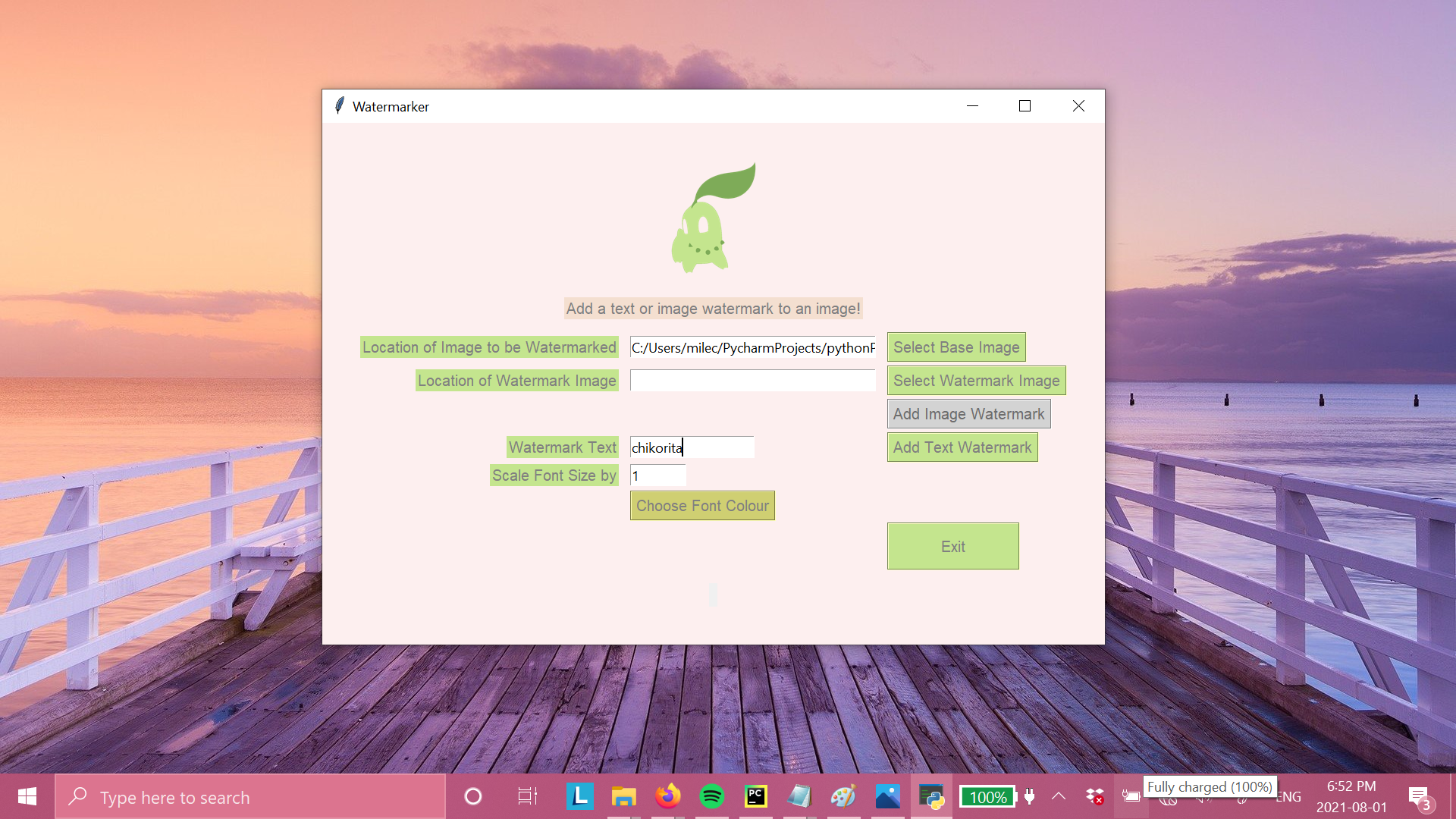The width and height of the screenshot is (1456, 819).
Task: Click the Watermarker feather title bar icon
Action: point(340,106)
